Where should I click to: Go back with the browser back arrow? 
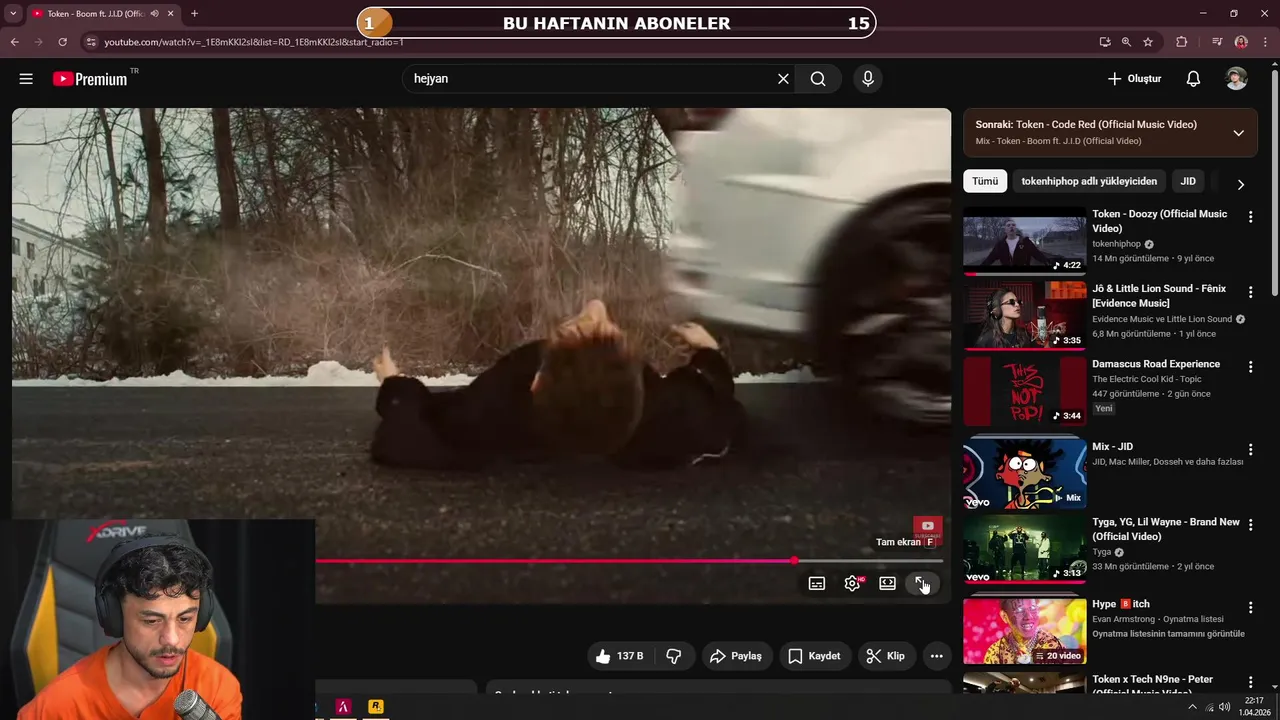(x=14, y=42)
